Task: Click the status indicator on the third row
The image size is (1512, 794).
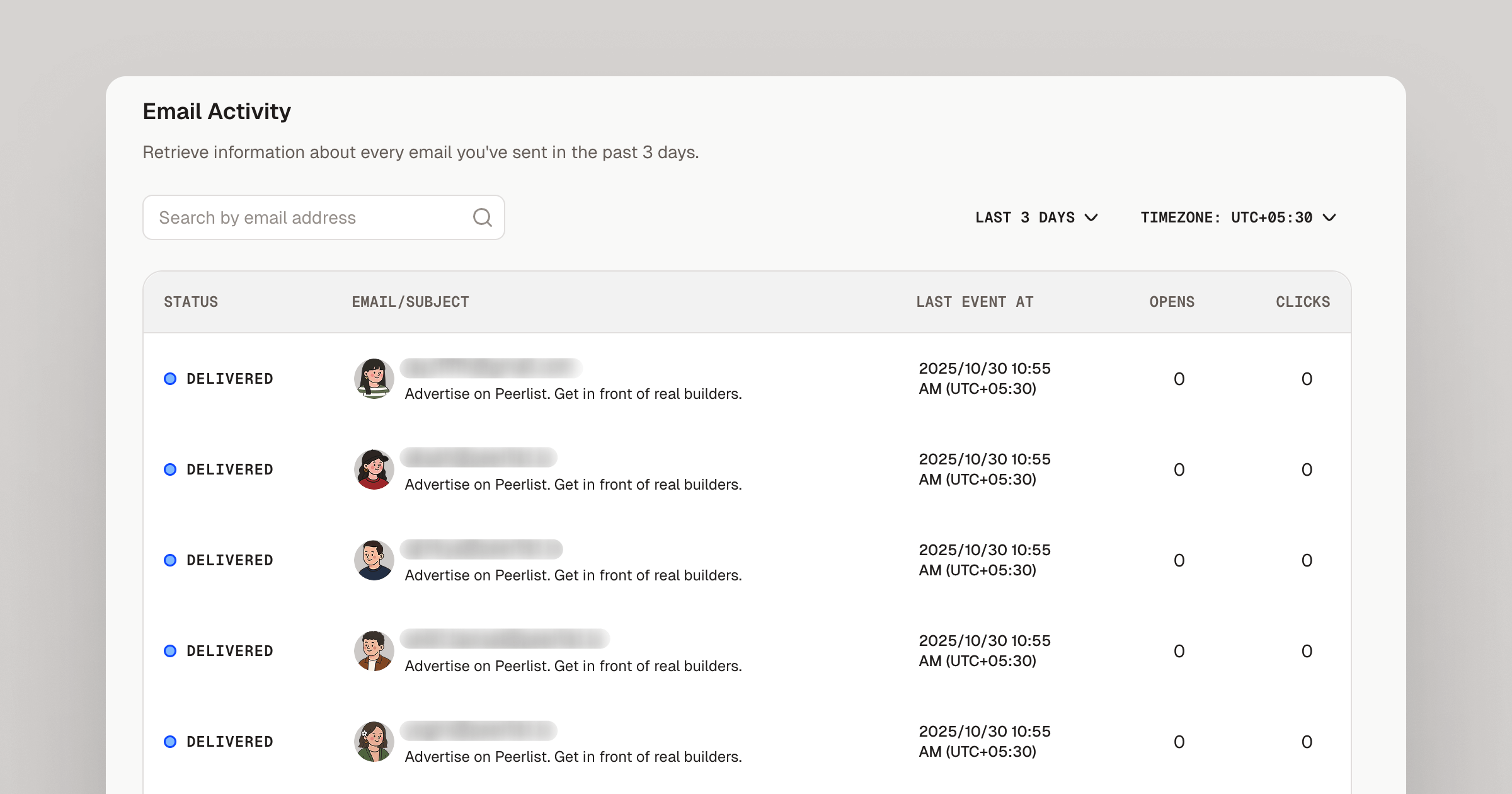Action: (x=170, y=560)
